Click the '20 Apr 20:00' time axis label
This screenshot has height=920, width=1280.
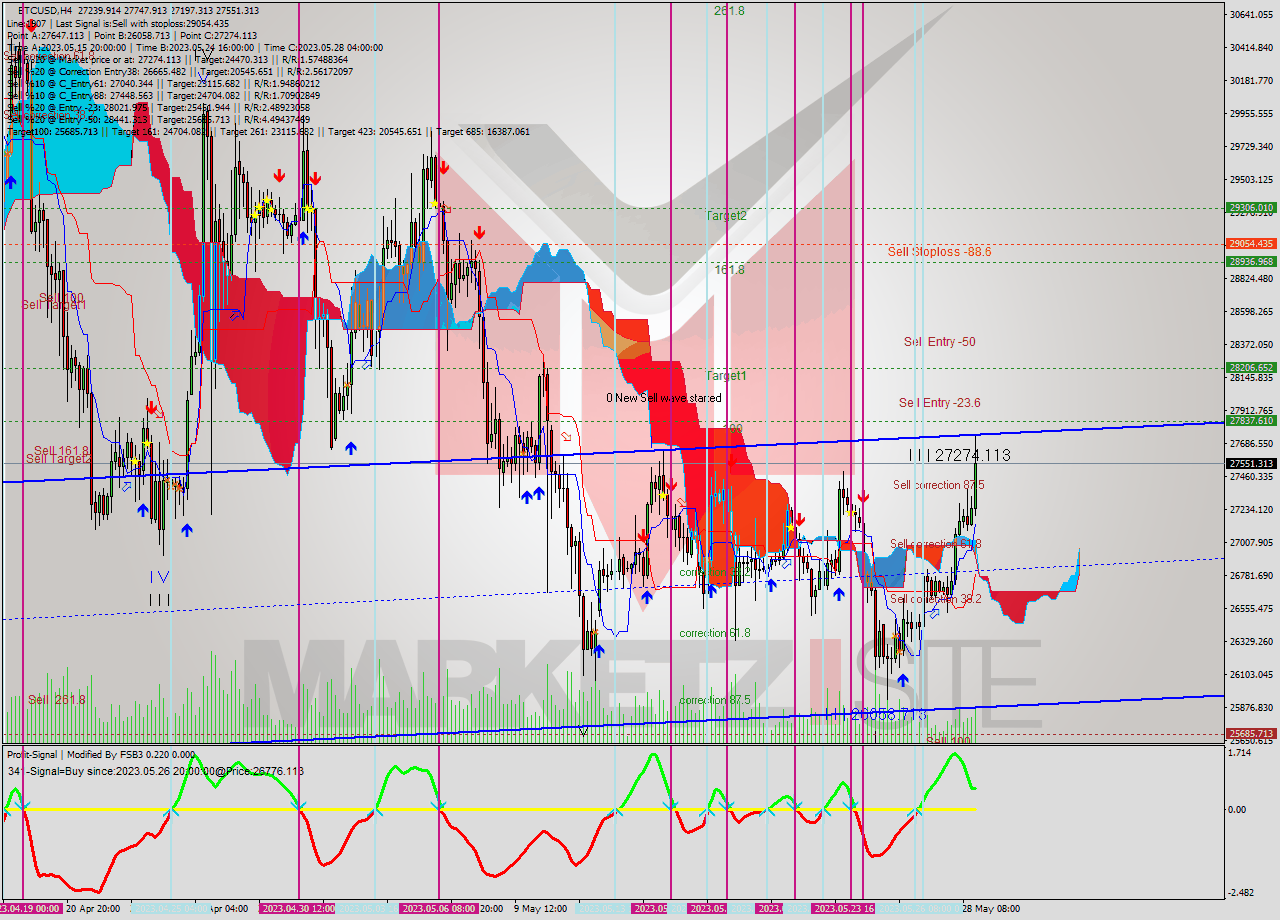tap(95, 908)
